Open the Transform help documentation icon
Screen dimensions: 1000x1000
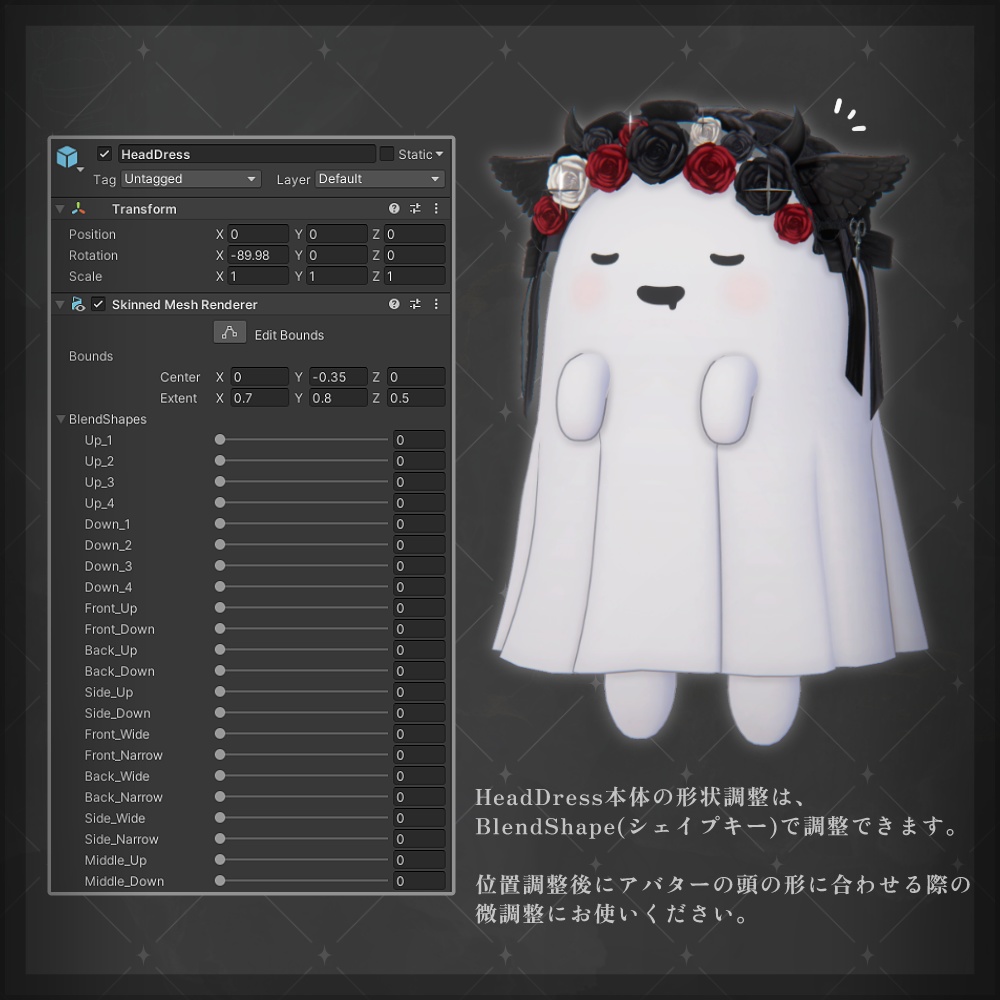tap(395, 208)
